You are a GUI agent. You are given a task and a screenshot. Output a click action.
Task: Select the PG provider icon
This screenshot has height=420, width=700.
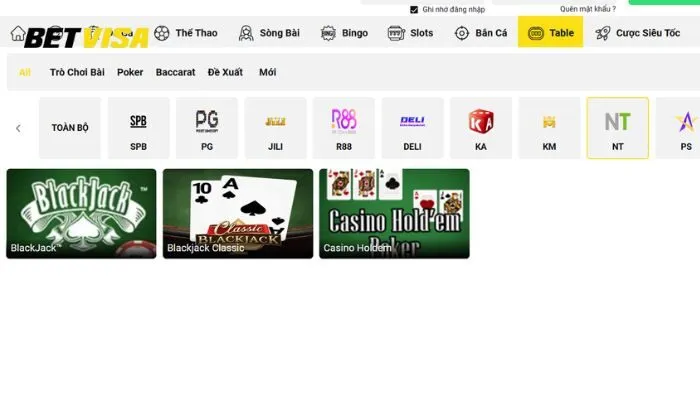(207, 128)
